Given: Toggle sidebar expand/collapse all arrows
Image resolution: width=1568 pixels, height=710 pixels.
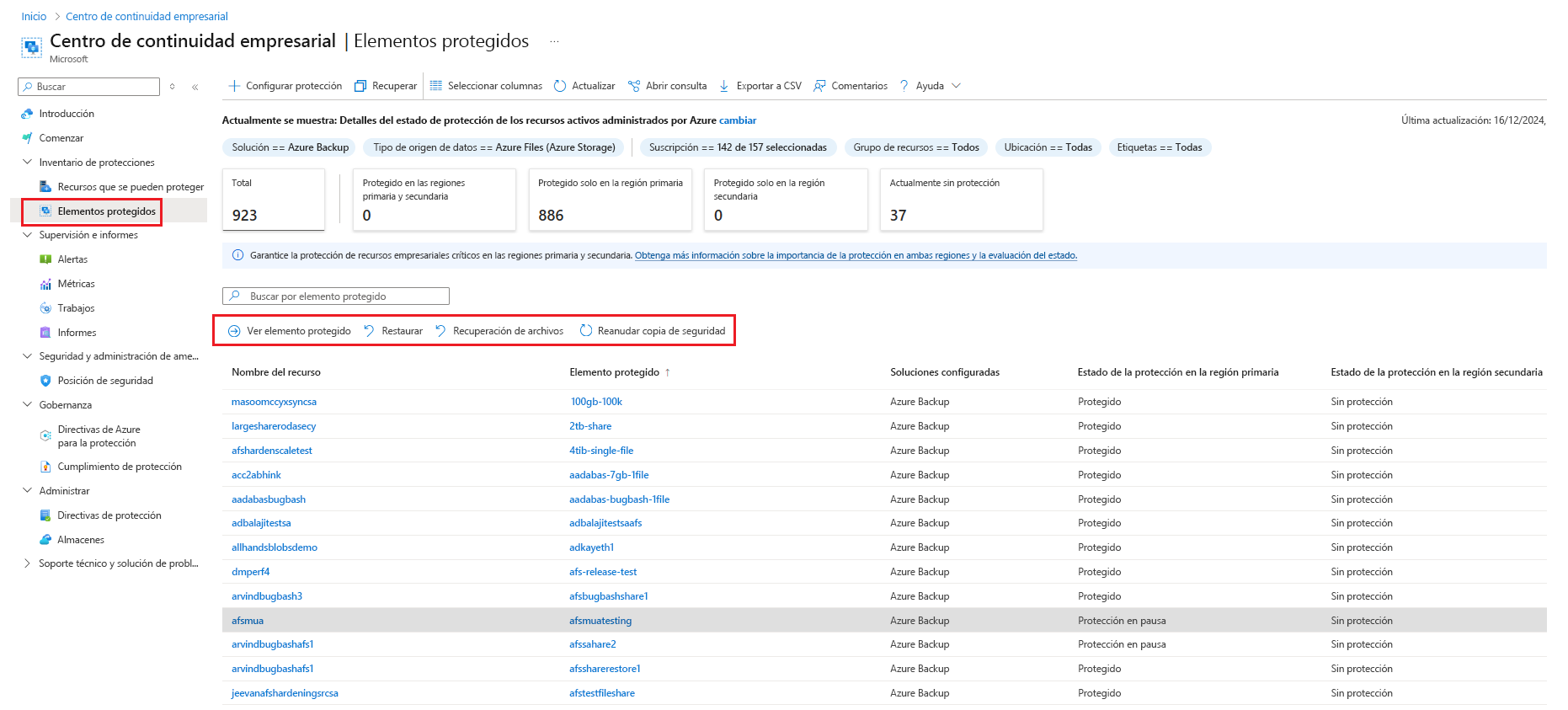Looking at the screenshot, I should [x=173, y=87].
